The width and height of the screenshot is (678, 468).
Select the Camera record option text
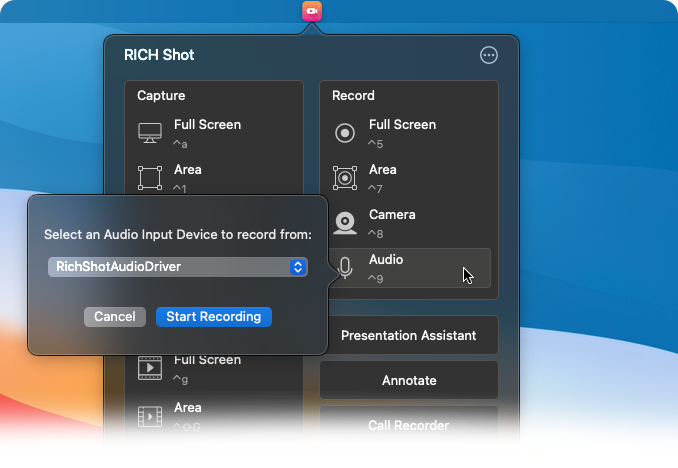[392, 215]
